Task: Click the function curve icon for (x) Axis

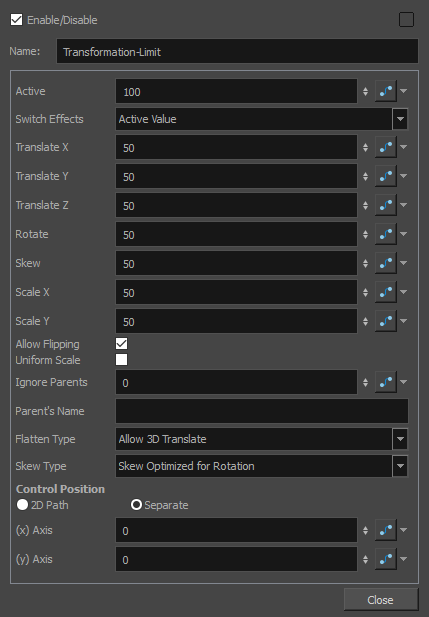Action: (x=386, y=530)
